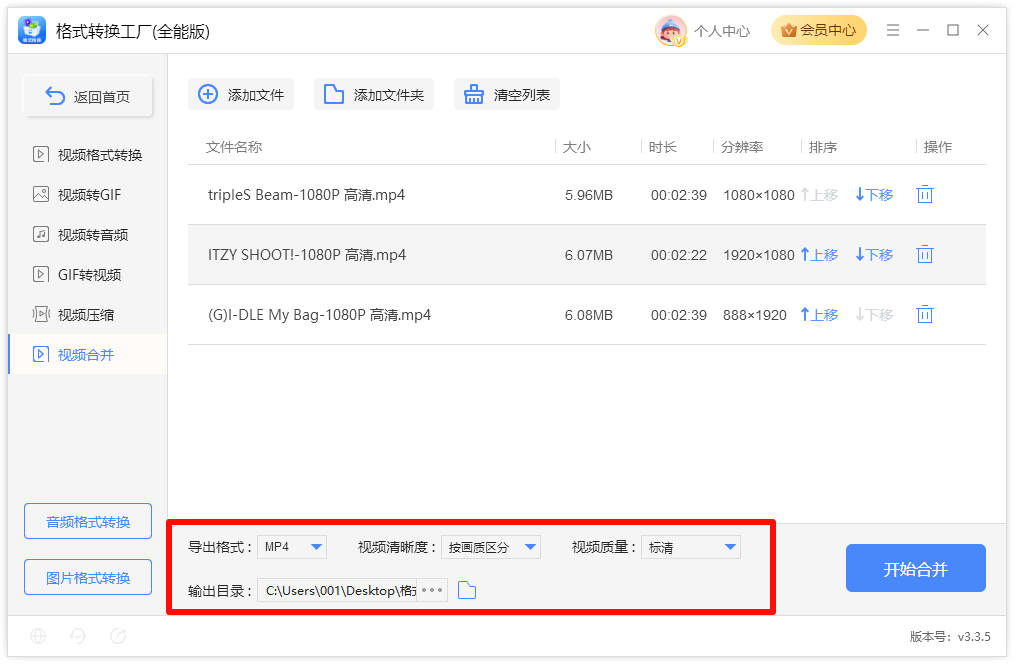Viewport: 1014px width, 664px height.
Task: Click the customer service icon in bottom bar
Action: (78, 636)
